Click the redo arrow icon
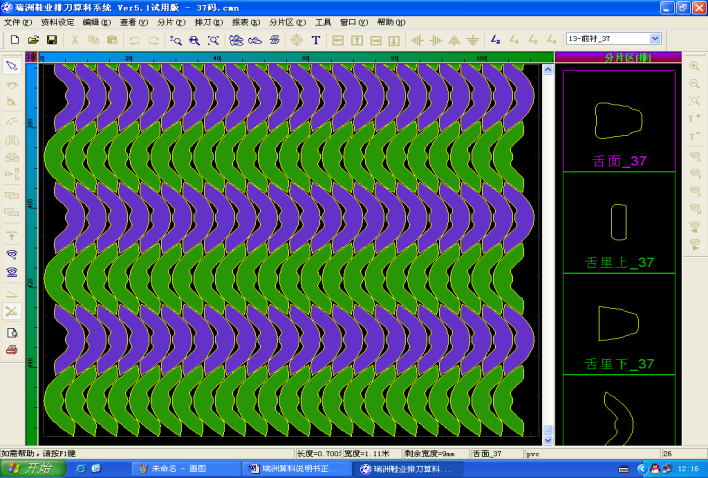The height and width of the screenshot is (478, 708). pyautogui.click(x=154, y=40)
